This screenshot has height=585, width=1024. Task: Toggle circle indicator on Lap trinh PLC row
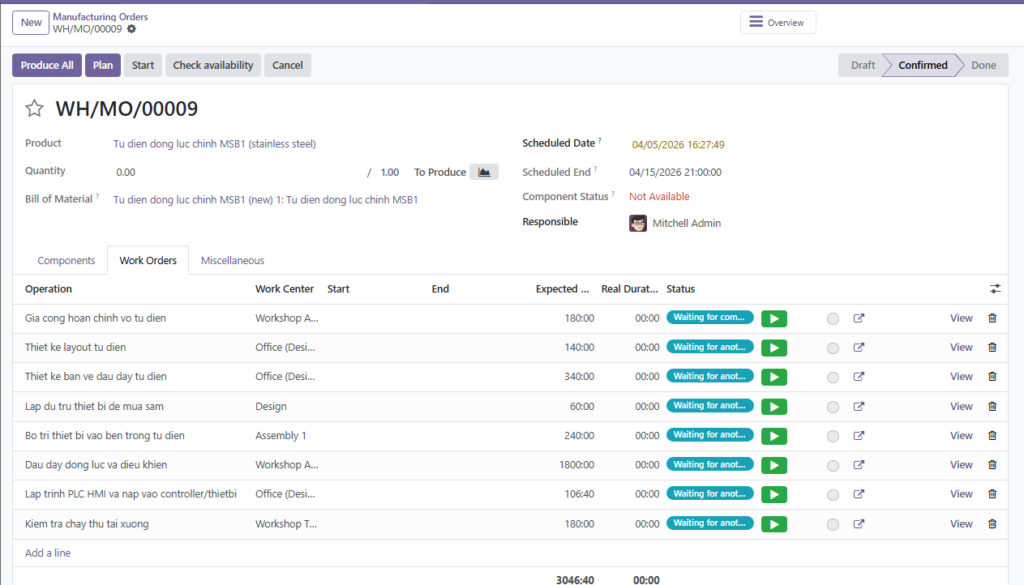(x=833, y=494)
